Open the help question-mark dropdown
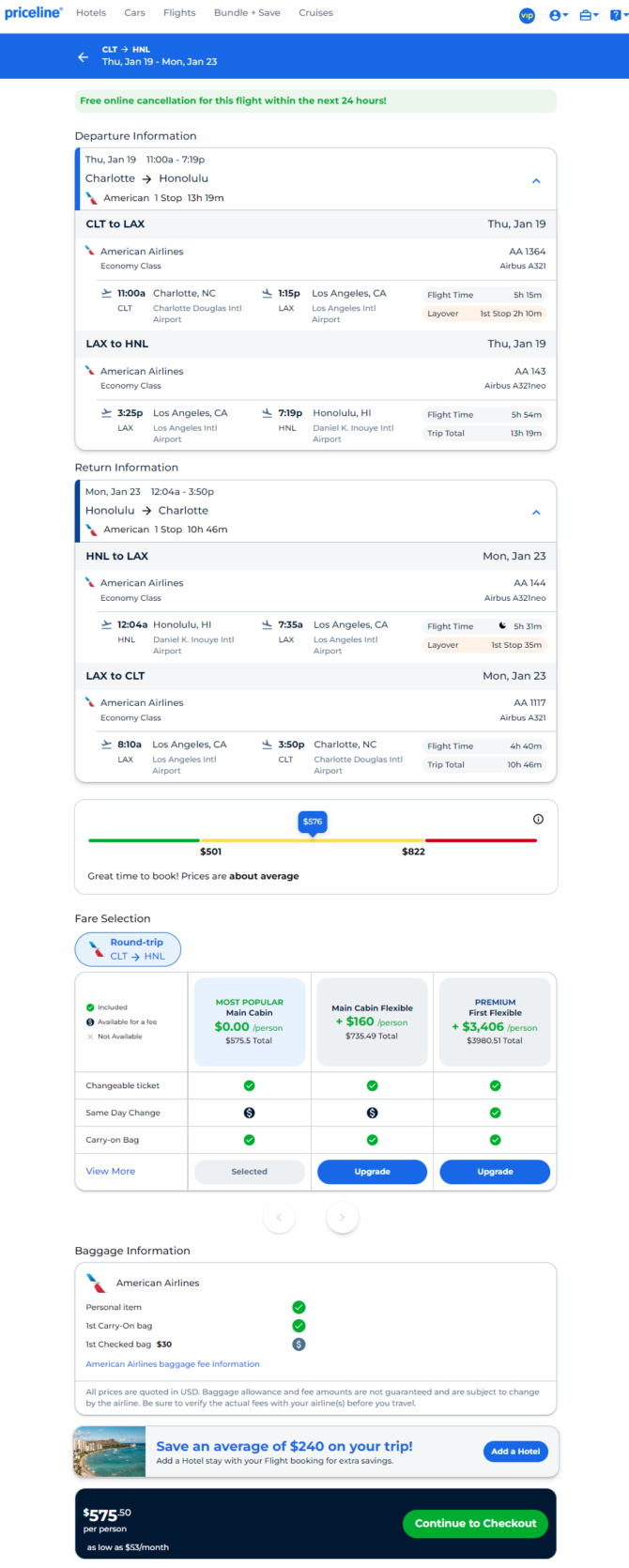 coord(618,15)
